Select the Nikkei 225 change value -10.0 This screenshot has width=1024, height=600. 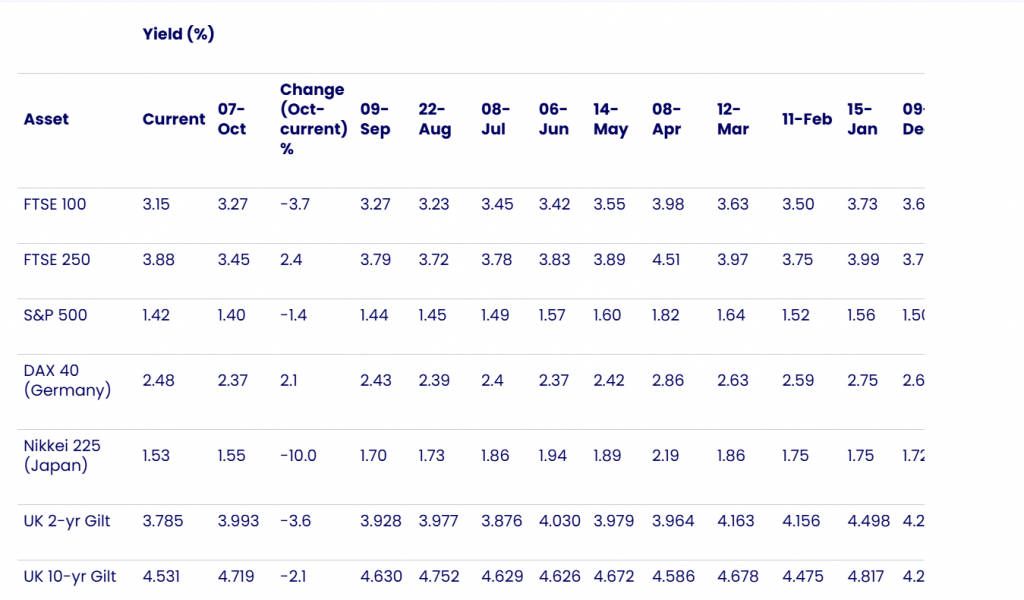pyautogui.click(x=298, y=455)
